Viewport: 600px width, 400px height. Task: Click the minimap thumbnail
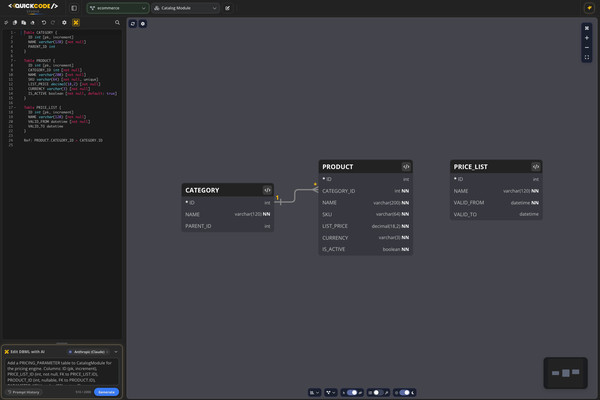[566, 373]
